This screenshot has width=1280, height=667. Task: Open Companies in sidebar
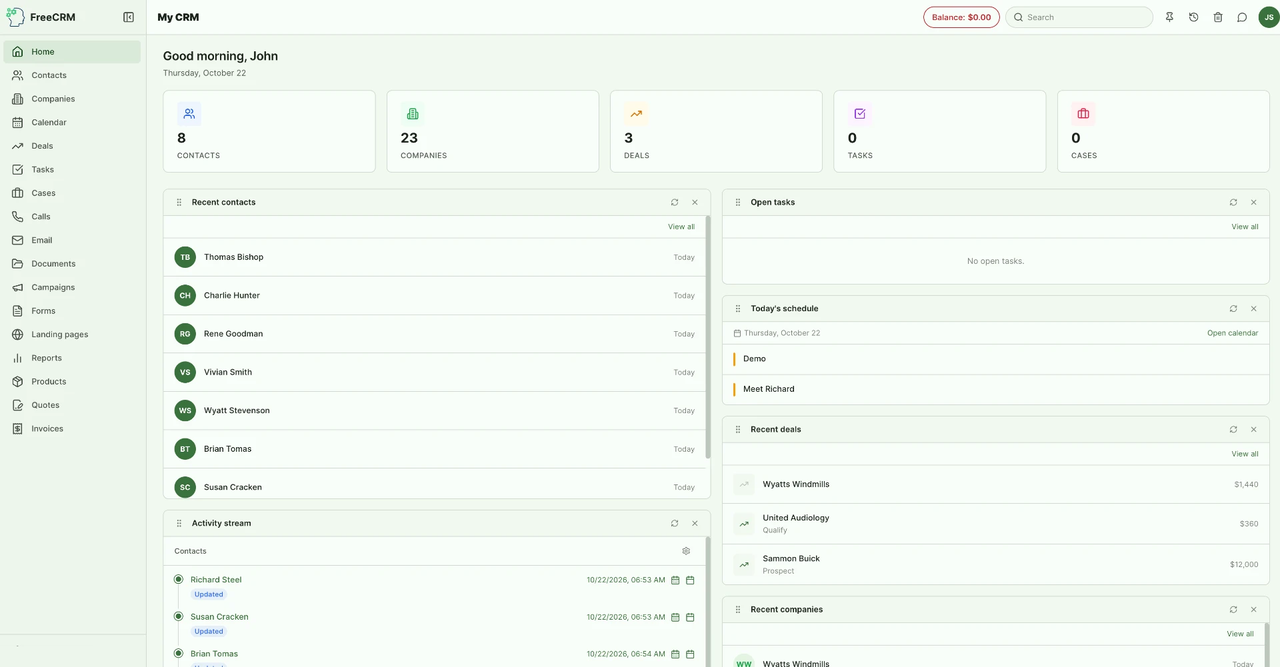click(72, 99)
